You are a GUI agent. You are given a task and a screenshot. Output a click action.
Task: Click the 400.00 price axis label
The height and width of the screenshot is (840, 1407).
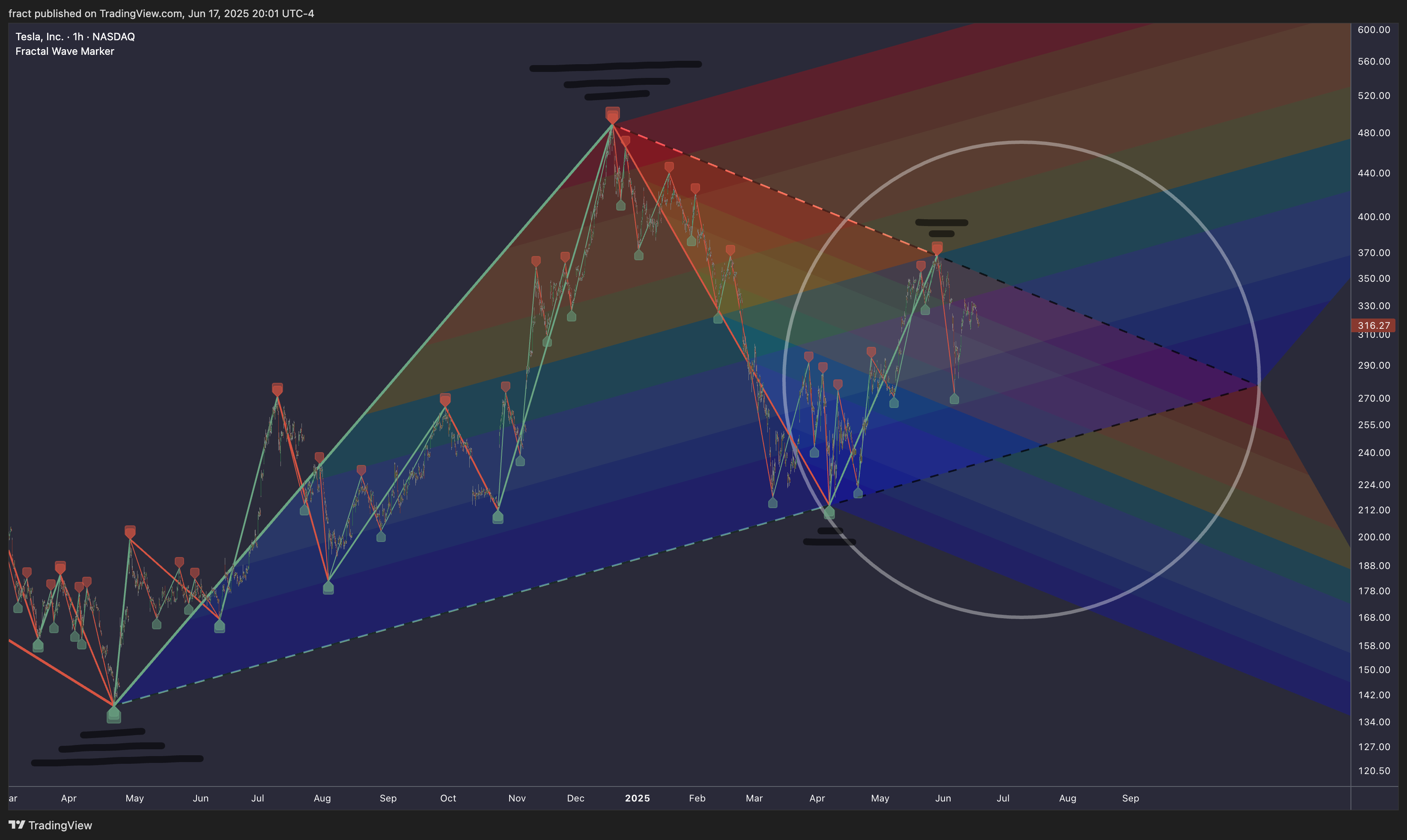pos(1374,217)
